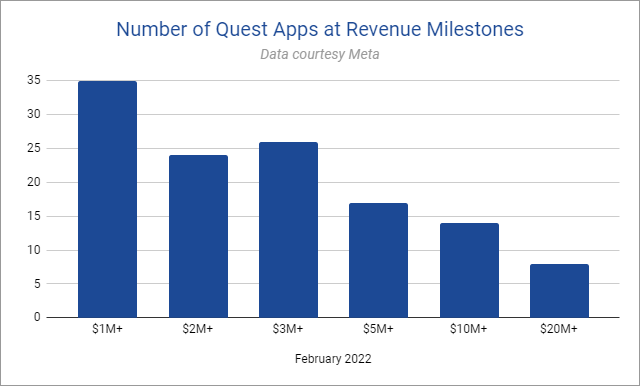Click the 25 y-axis value label
This screenshot has width=640, height=386.
[x=34, y=148]
